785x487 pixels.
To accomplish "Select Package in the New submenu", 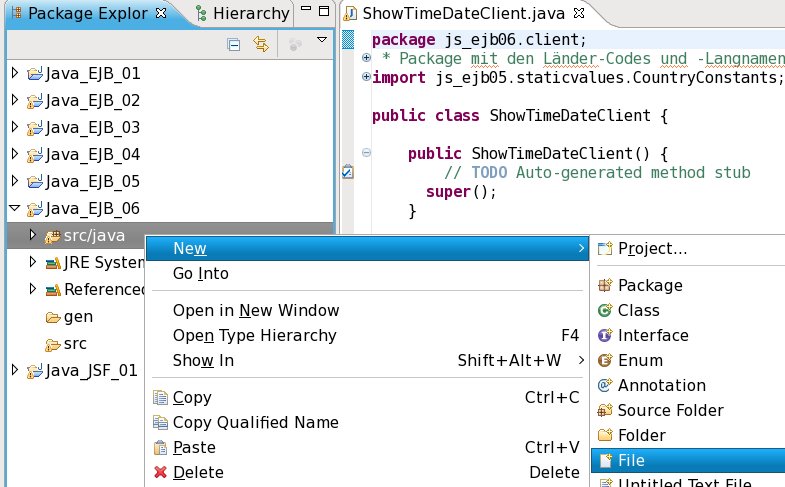I will click(x=649, y=285).
